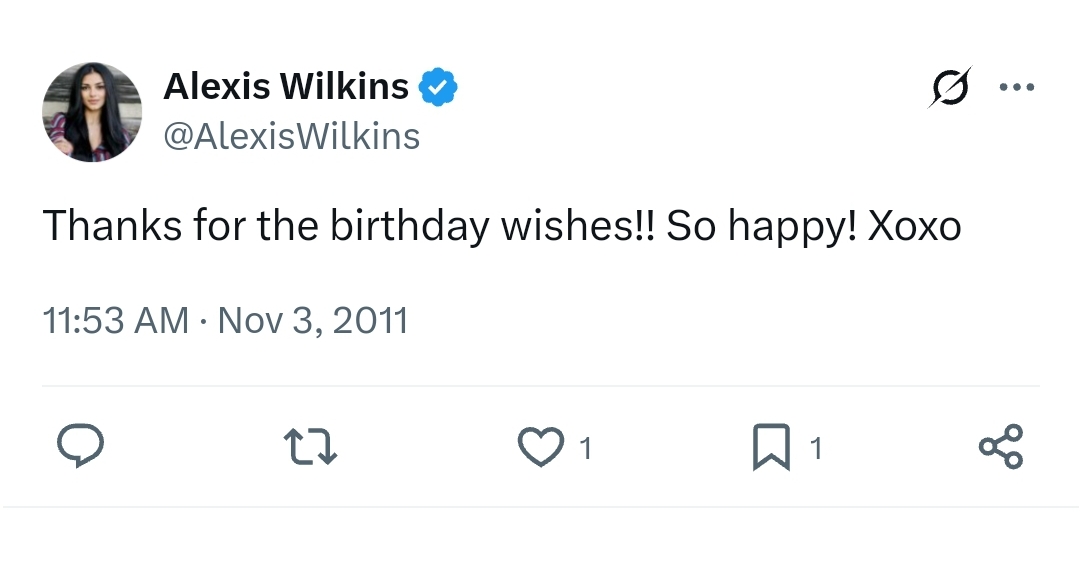The width and height of the screenshot is (1080, 575).
Task: Repost the tweet using the arrows icon
Action: 310,446
